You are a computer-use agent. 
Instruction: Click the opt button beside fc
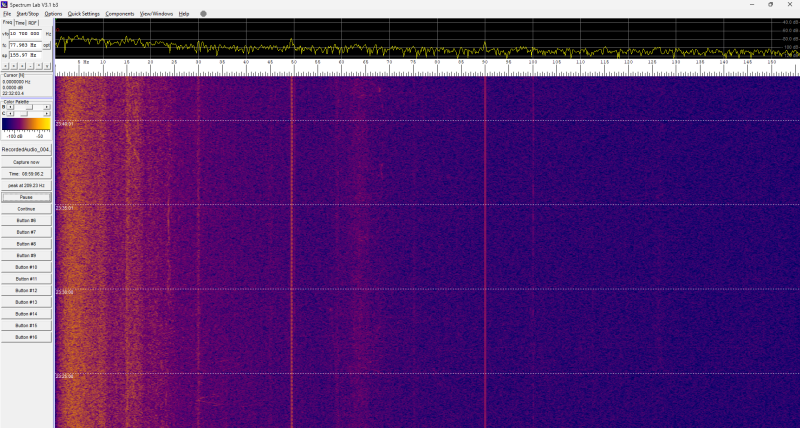coord(46,45)
